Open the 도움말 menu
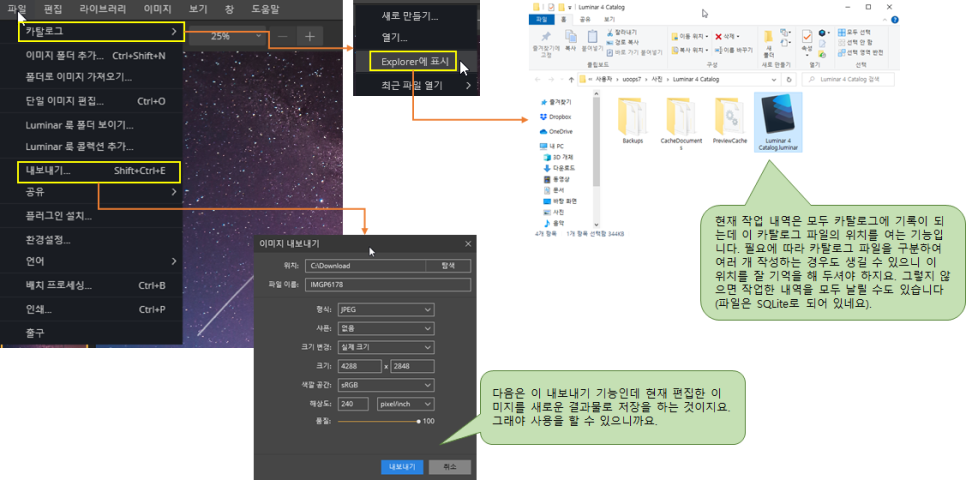Screen dimensions: 966x480 coord(265,9)
